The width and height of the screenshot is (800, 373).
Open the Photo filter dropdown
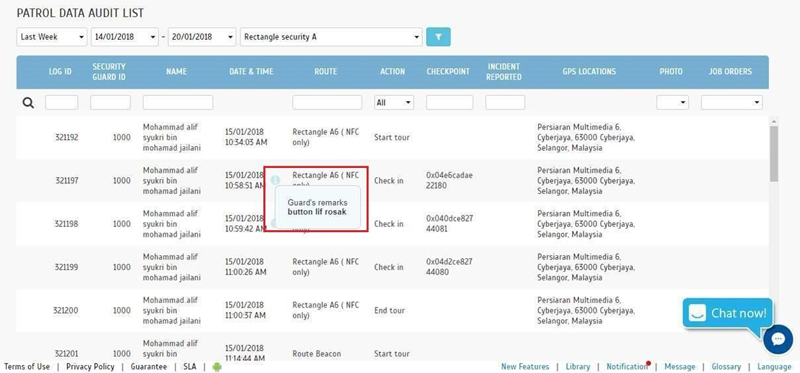tap(672, 103)
